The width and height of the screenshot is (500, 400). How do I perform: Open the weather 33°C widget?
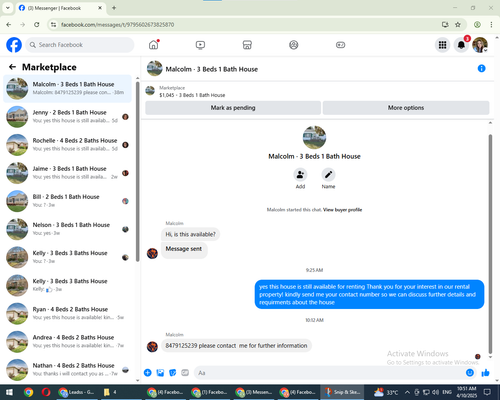tap(386, 392)
